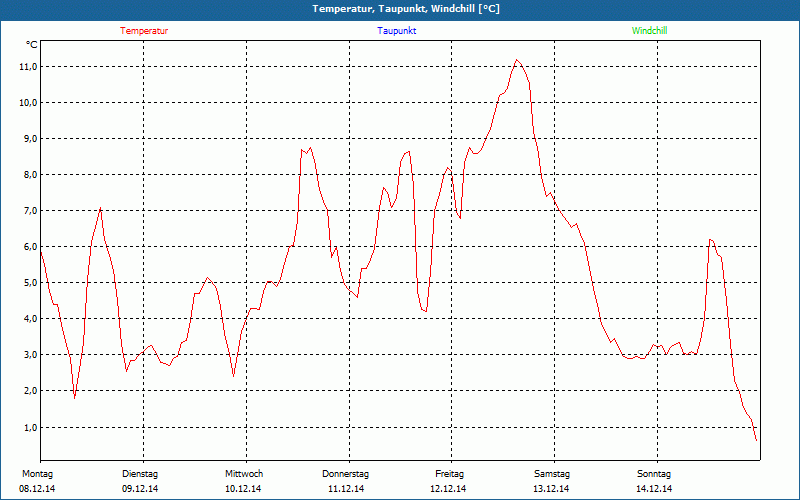Click the 09.12.14 date label

pyautogui.click(x=140, y=489)
